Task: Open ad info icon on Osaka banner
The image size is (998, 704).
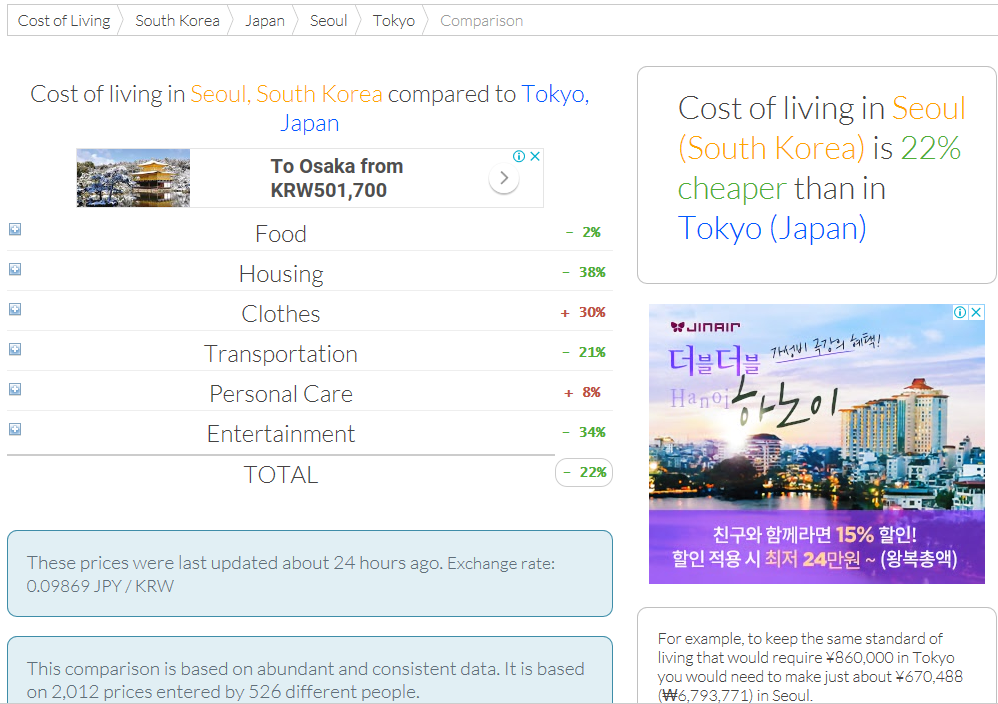Action: pos(519,157)
